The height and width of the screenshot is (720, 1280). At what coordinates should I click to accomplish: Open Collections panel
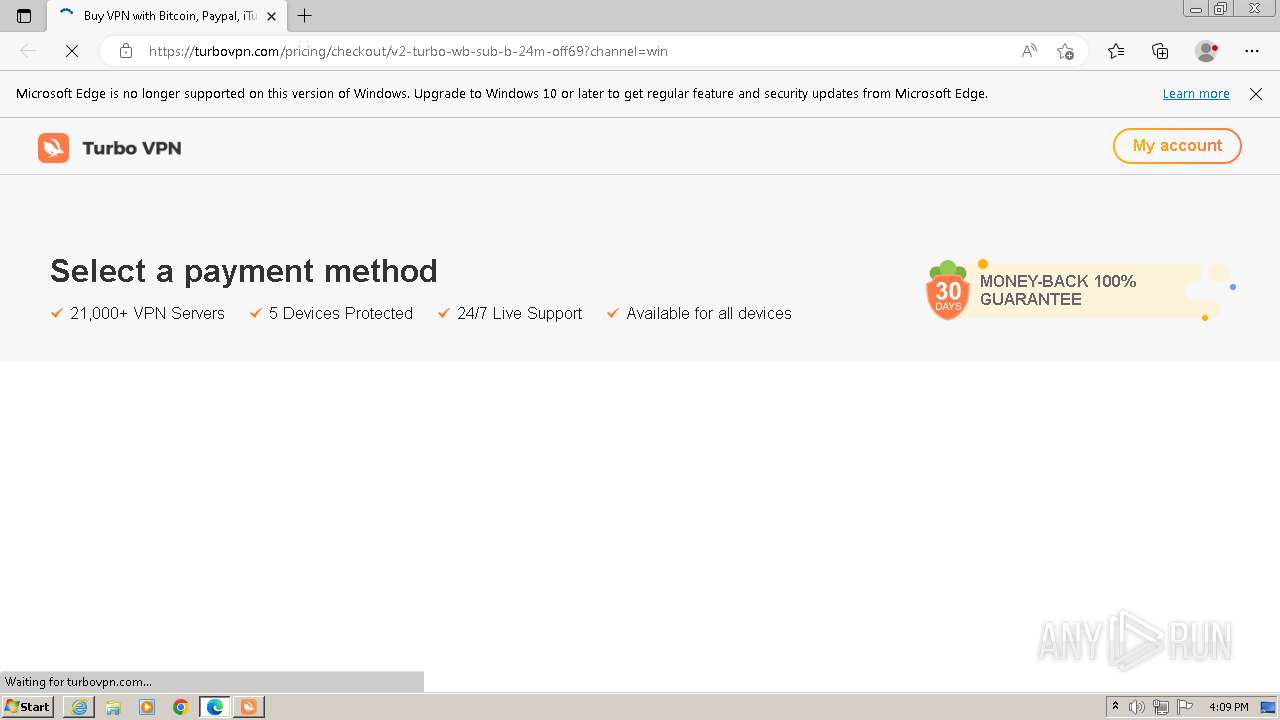point(1160,51)
